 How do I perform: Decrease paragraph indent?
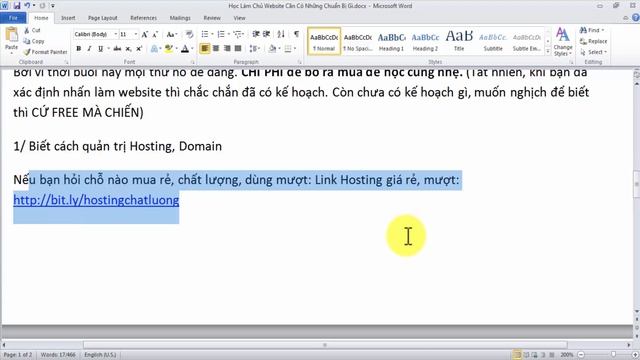[256, 34]
